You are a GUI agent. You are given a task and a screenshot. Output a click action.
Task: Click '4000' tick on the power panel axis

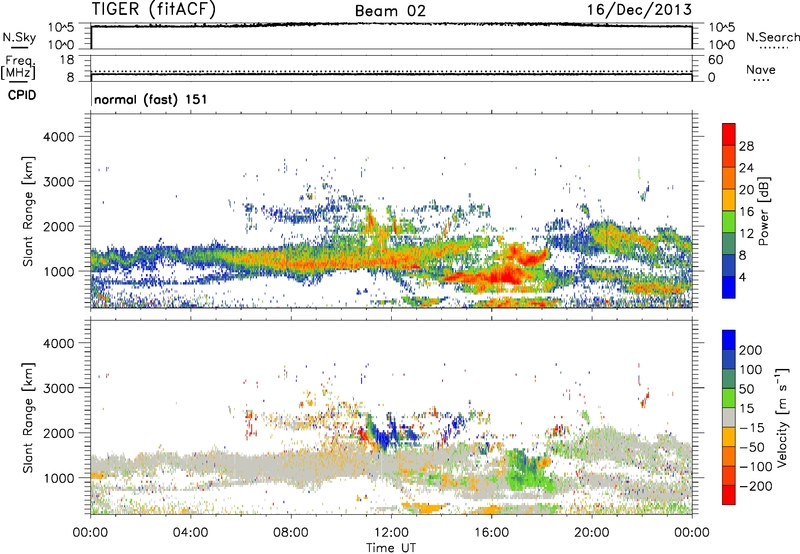click(58, 137)
